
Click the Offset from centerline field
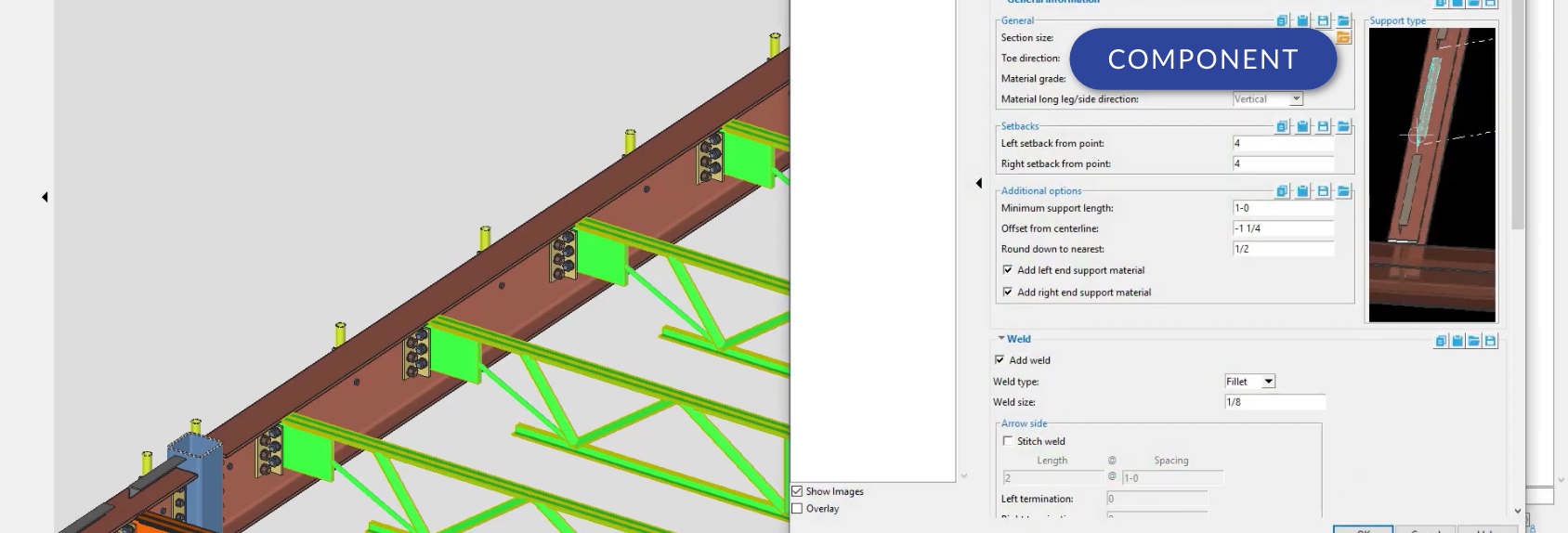(x=1283, y=228)
